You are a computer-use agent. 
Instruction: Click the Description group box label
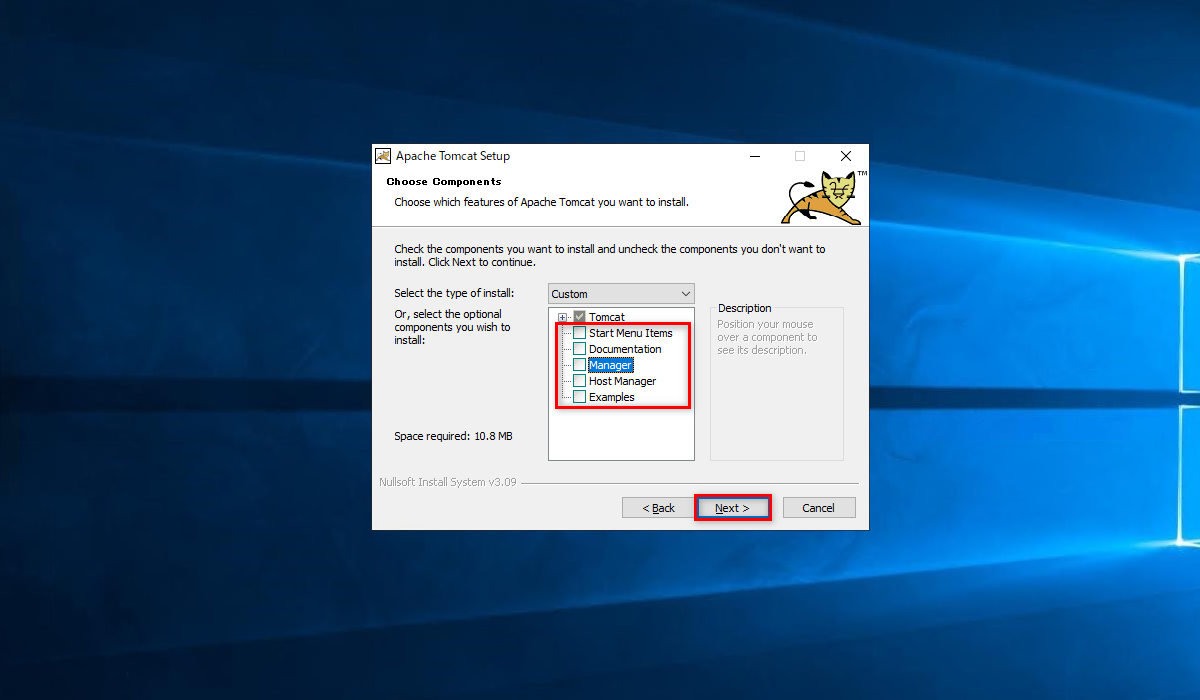745,308
